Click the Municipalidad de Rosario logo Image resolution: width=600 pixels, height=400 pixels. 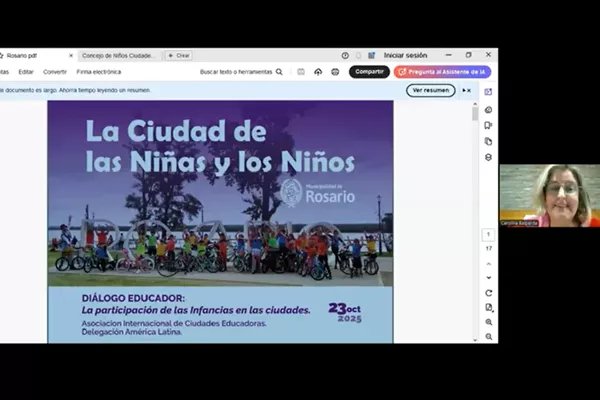click(318, 193)
